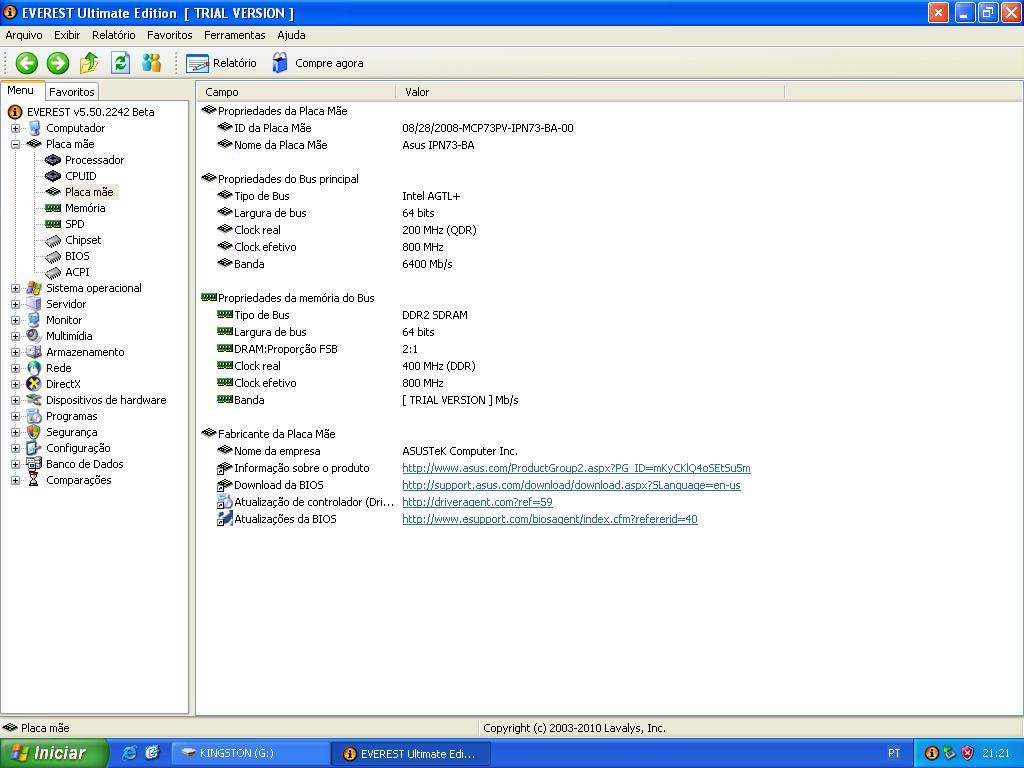
Task: Open the Ajuda menu
Action: coord(291,35)
